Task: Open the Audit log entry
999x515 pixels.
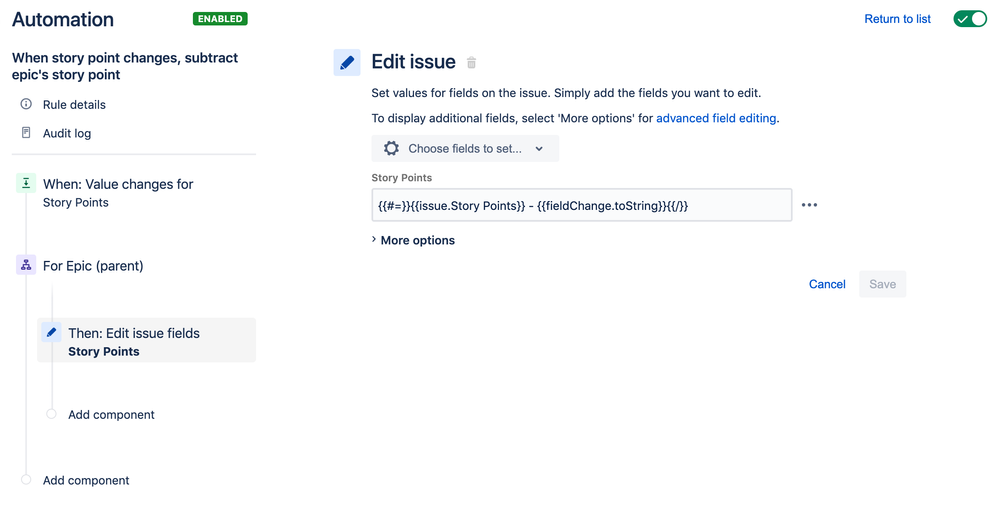Action: tap(67, 133)
